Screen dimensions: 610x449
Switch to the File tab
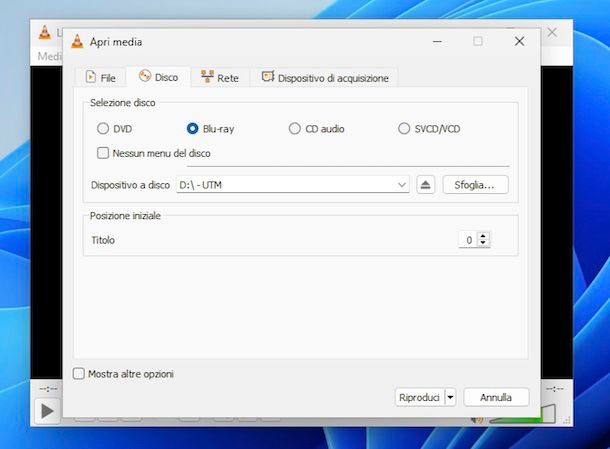pos(100,77)
